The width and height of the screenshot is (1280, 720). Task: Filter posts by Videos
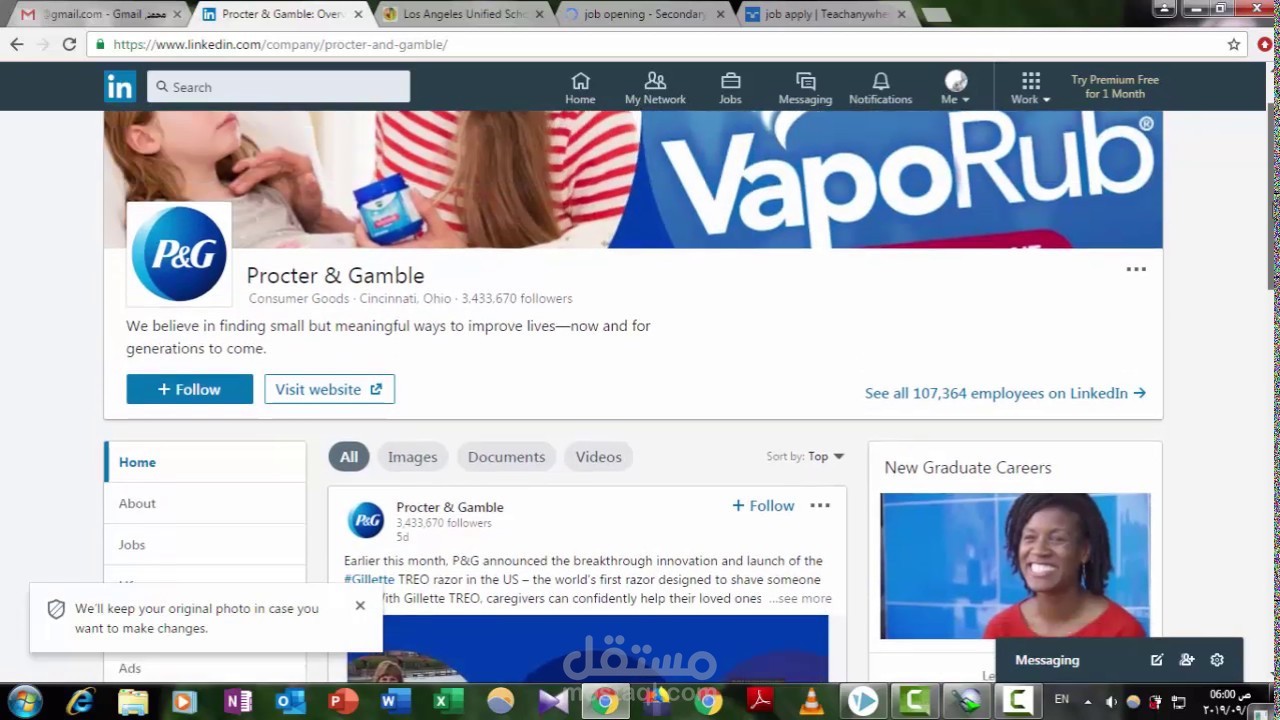[598, 457]
